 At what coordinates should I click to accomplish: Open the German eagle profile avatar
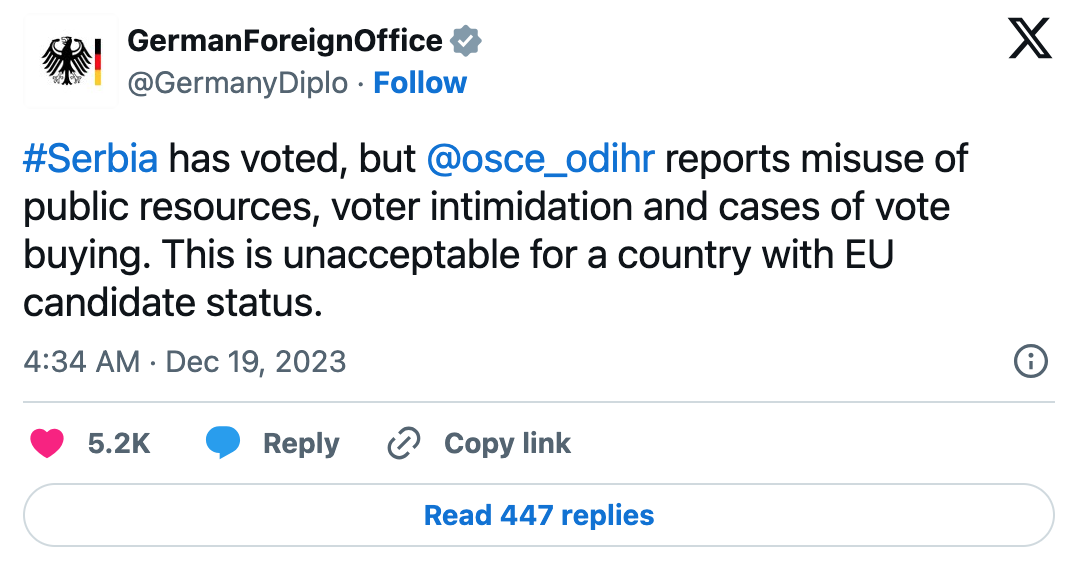coord(70,63)
